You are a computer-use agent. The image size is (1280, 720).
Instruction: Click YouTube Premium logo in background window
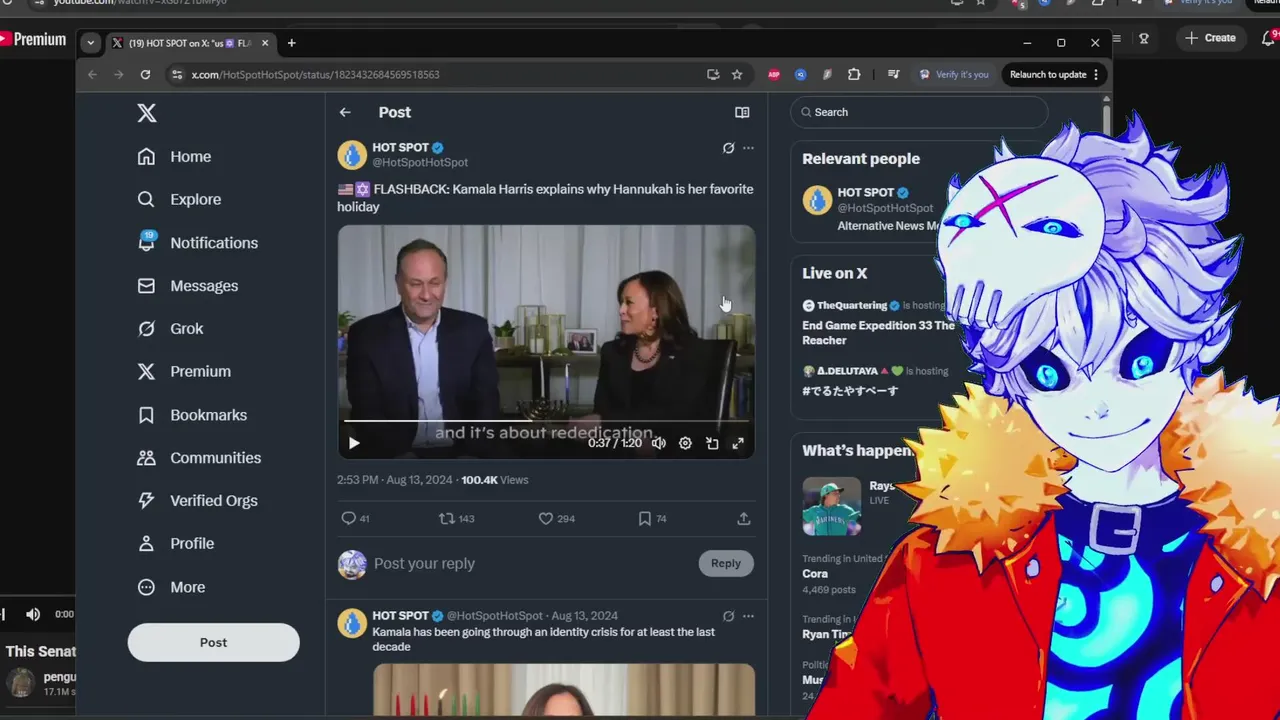[33, 39]
